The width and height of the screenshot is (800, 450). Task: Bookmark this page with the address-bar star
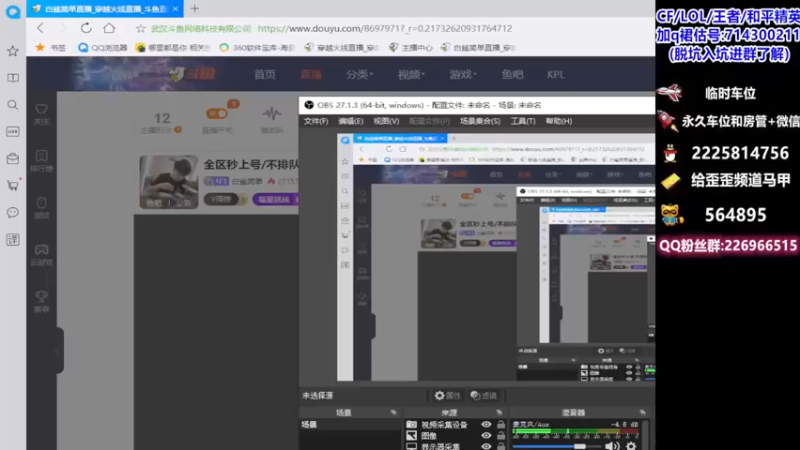[141, 29]
